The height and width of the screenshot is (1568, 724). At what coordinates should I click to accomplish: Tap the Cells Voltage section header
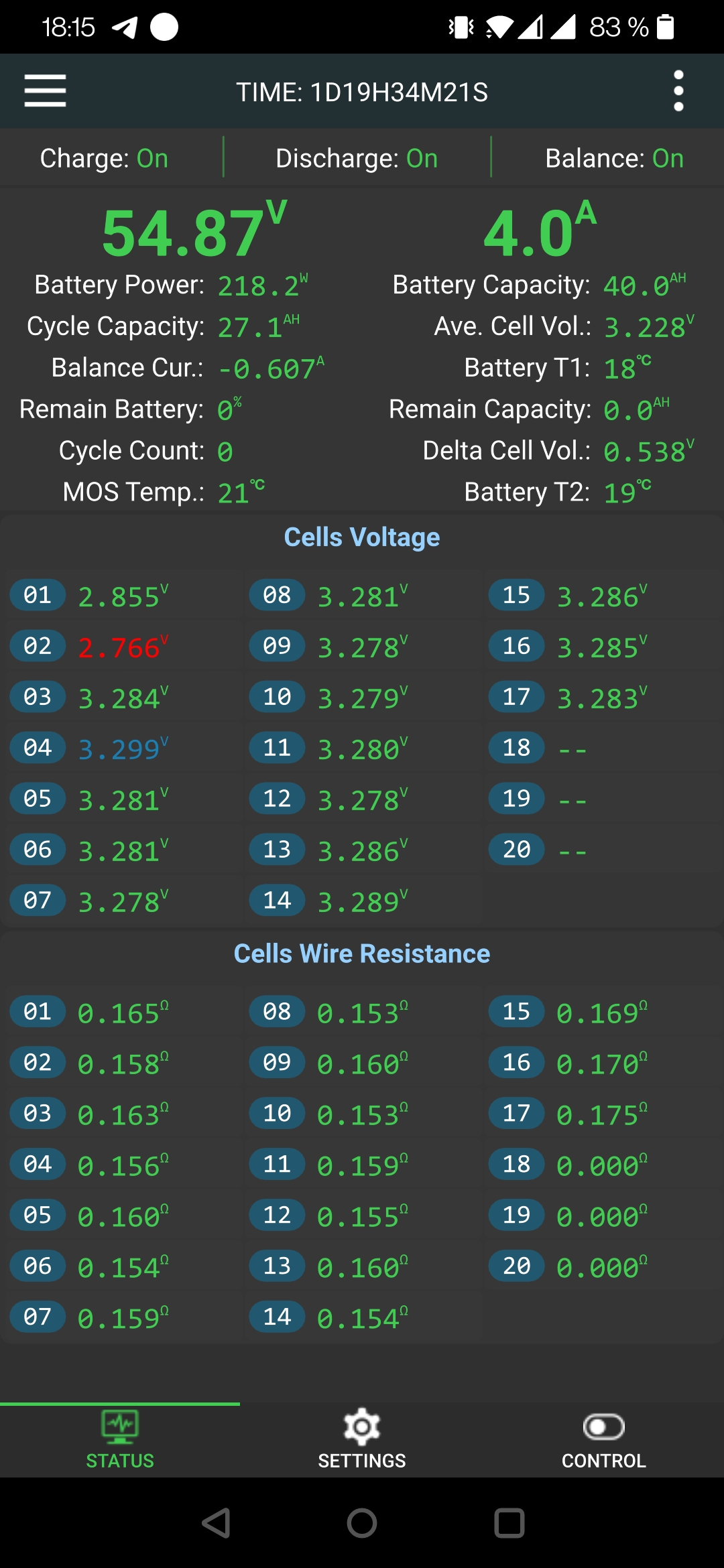[362, 537]
